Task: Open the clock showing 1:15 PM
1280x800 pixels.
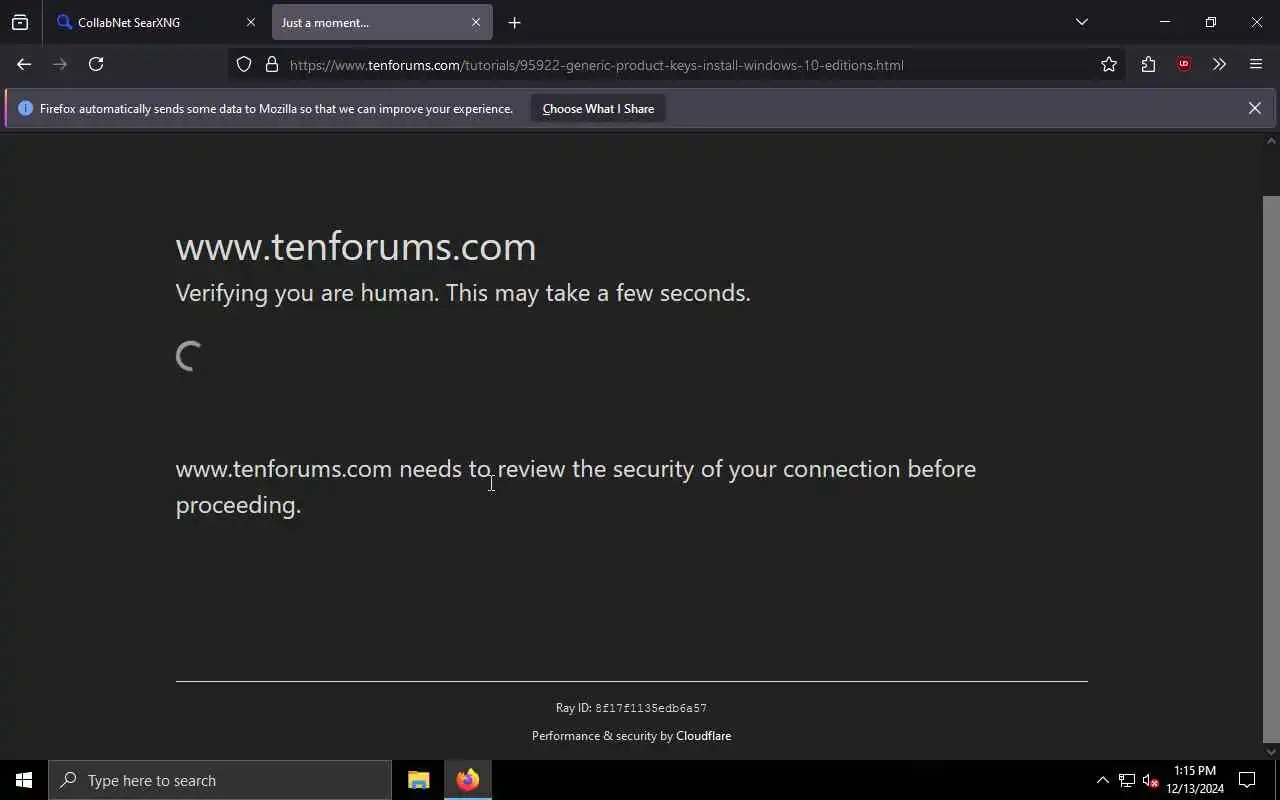Action: pyautogui.click(x=1195, y=780)
